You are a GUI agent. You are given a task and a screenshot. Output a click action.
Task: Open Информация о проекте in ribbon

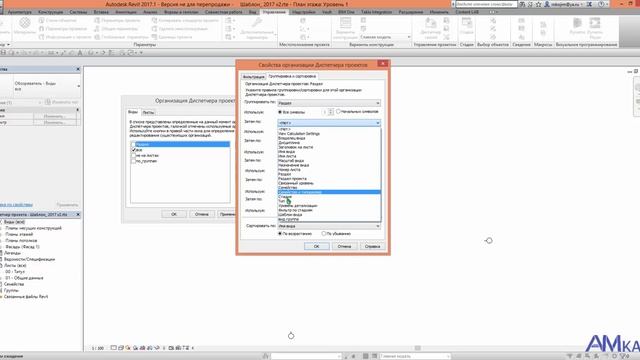65,37
